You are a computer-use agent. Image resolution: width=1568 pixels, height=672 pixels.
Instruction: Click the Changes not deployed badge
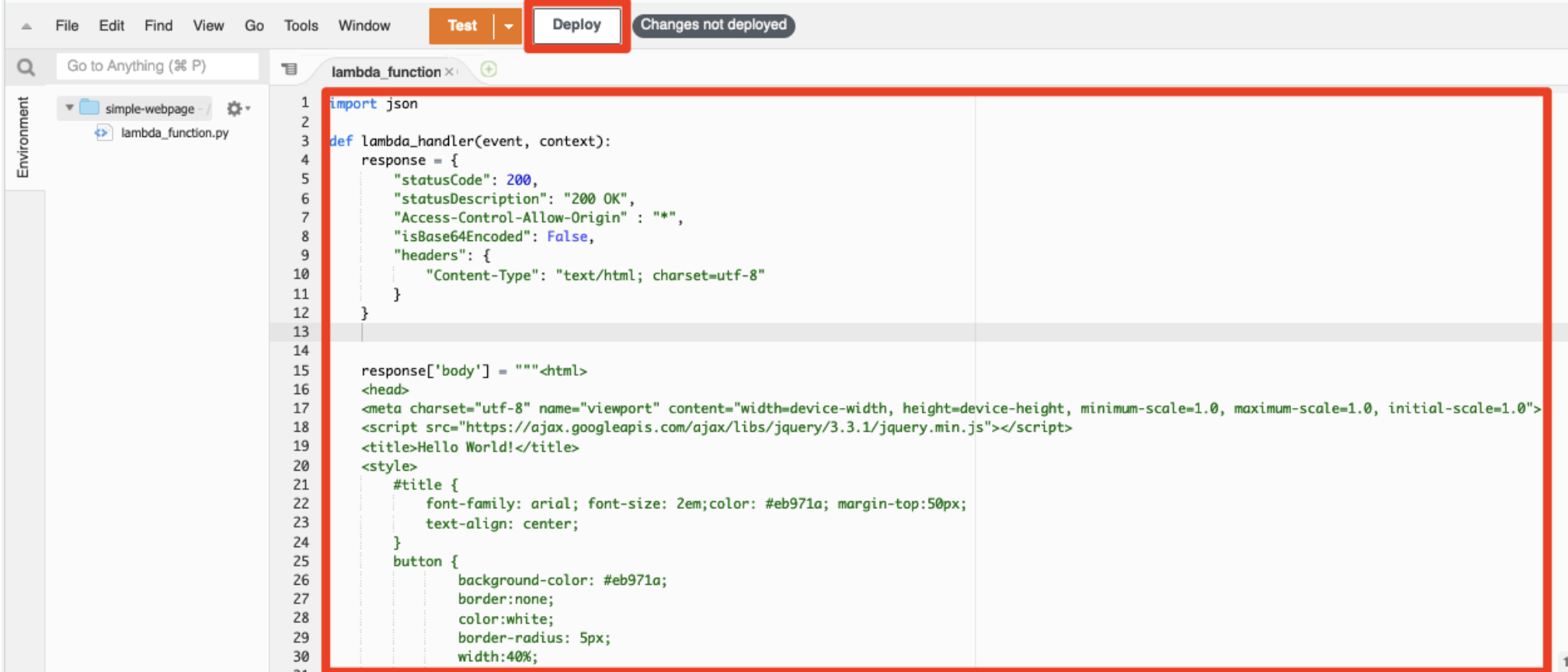tap(714, 25)
